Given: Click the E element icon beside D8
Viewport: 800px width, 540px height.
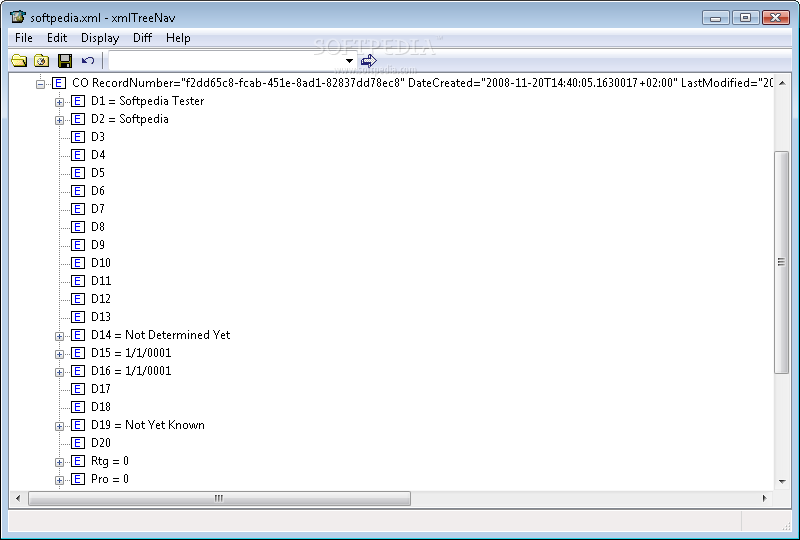Looking at the screenshot, I should [78, 227].
